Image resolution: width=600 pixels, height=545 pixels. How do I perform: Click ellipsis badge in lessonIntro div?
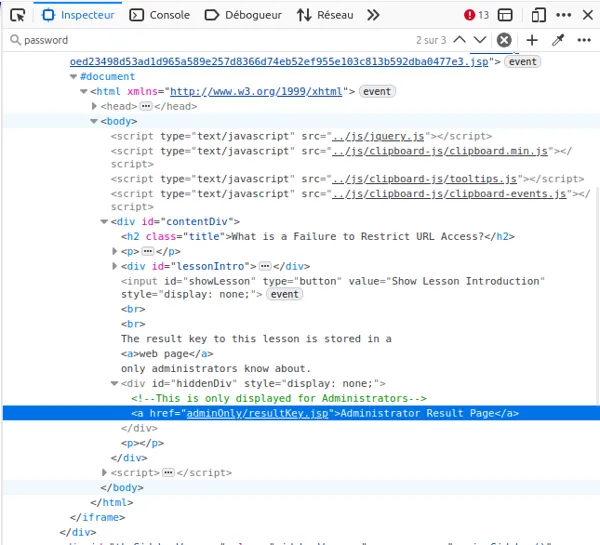tap(265, 266)
